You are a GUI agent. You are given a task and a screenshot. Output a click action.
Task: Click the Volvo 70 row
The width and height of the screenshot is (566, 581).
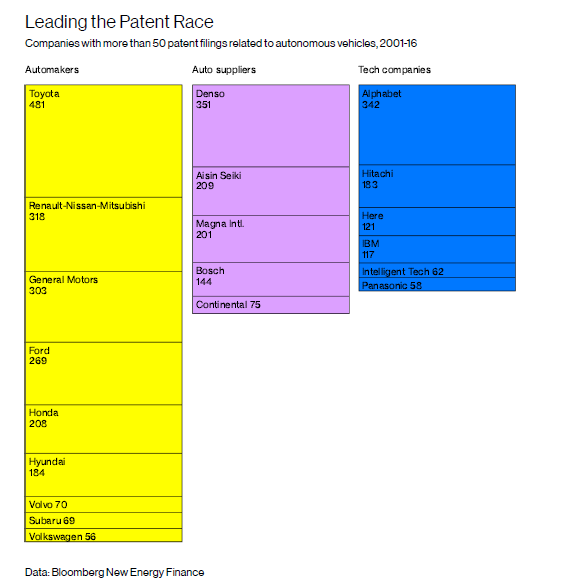(x=103, y=505)
